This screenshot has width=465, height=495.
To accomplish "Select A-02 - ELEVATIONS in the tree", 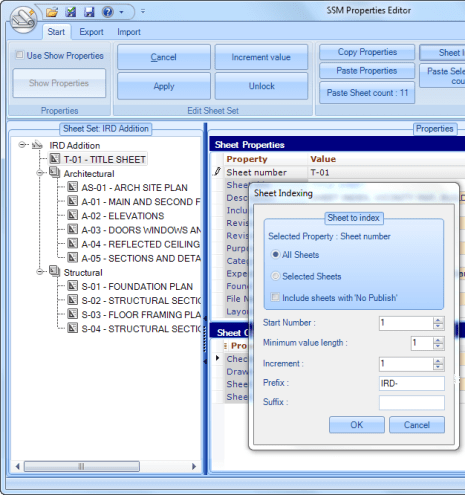I will click(123, 216).
